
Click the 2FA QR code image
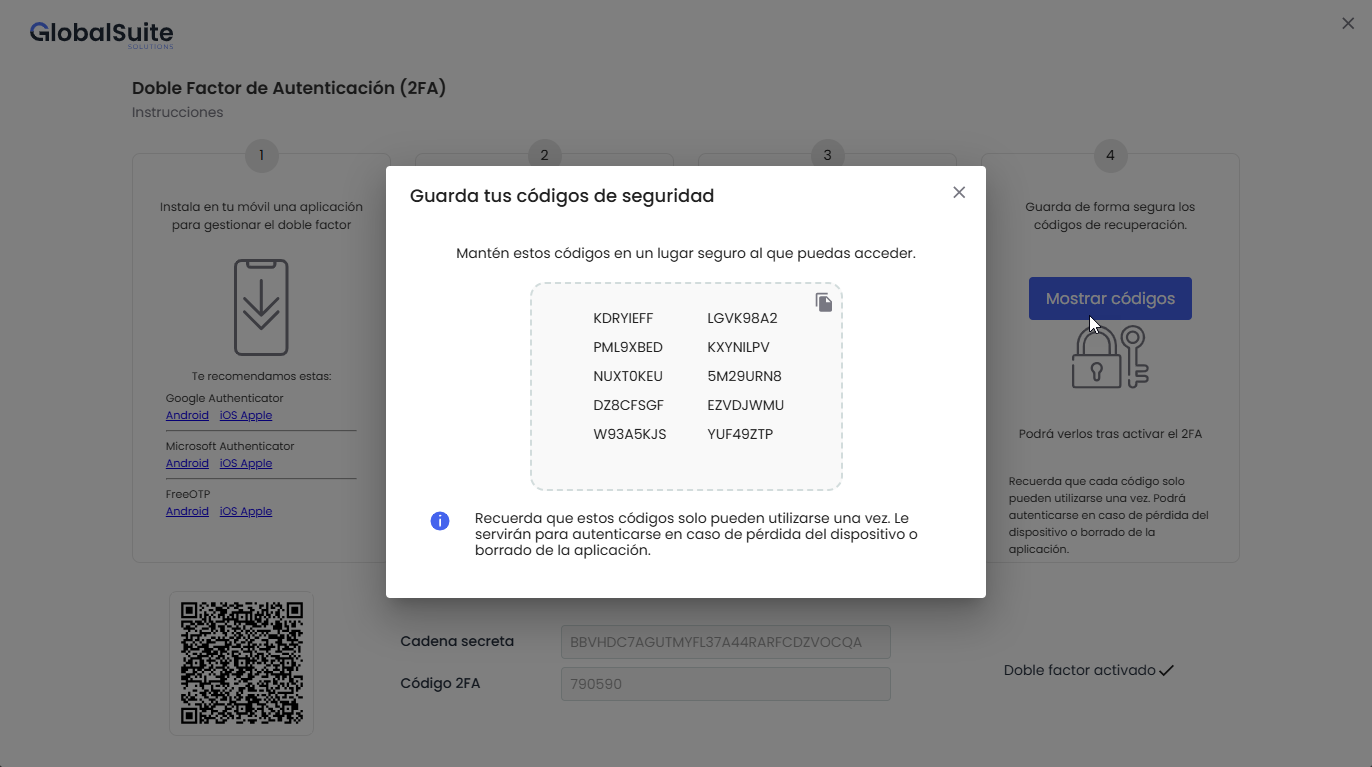coord(241,663)
